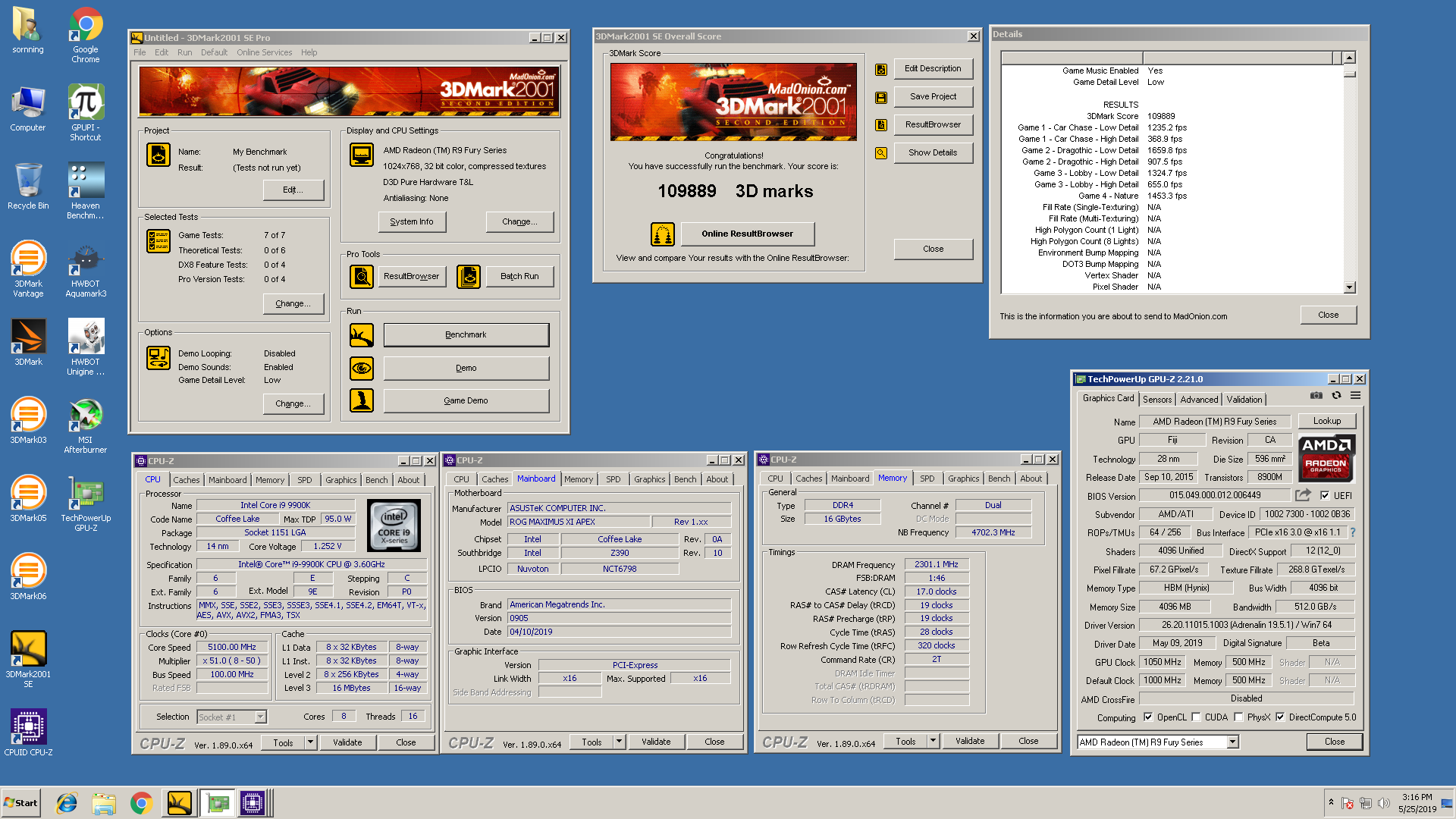Image resolution: width=1456 pixels, height=819 pixels.
Task: Toggle the PhysX checkbox in GPU-Z
Action: point(1238,717)
